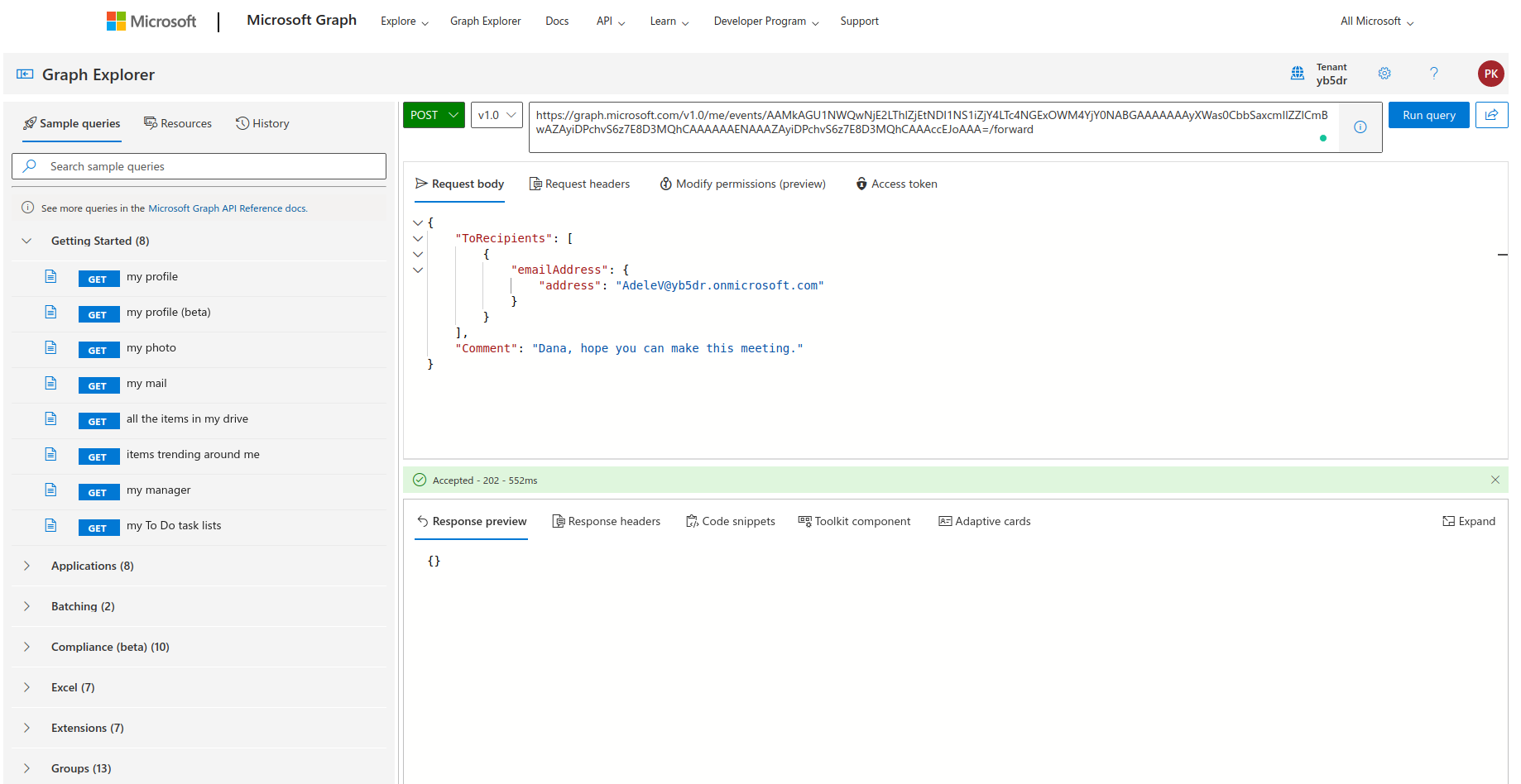1521x784 pixels.
Task: Select Response preview tab
Action: click(472, 521)
